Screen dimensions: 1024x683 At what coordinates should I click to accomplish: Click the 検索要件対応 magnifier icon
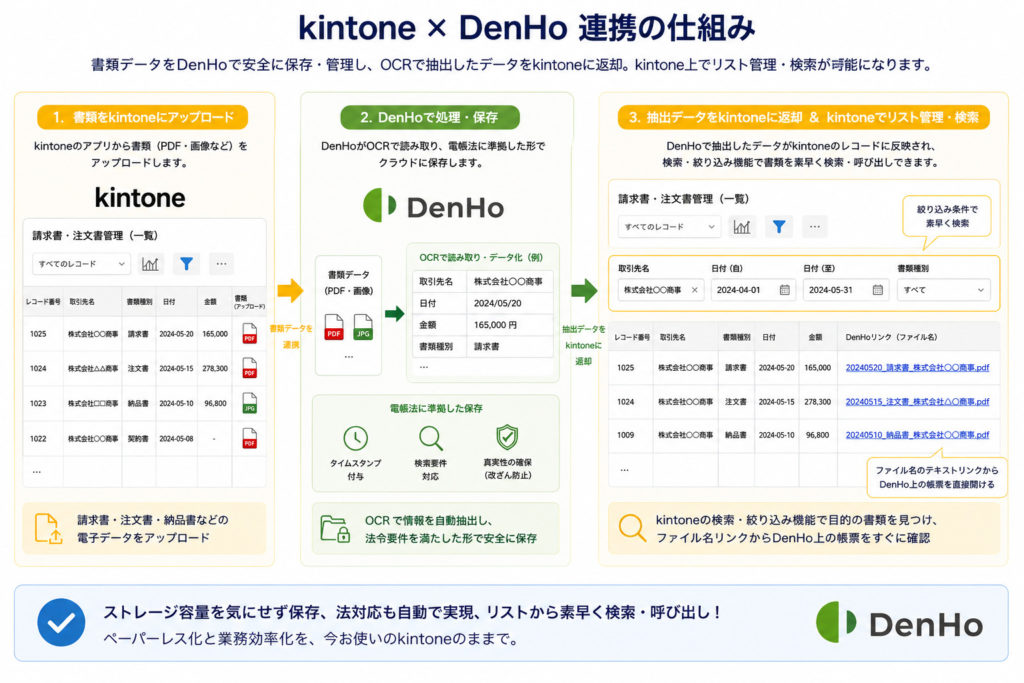431,438
